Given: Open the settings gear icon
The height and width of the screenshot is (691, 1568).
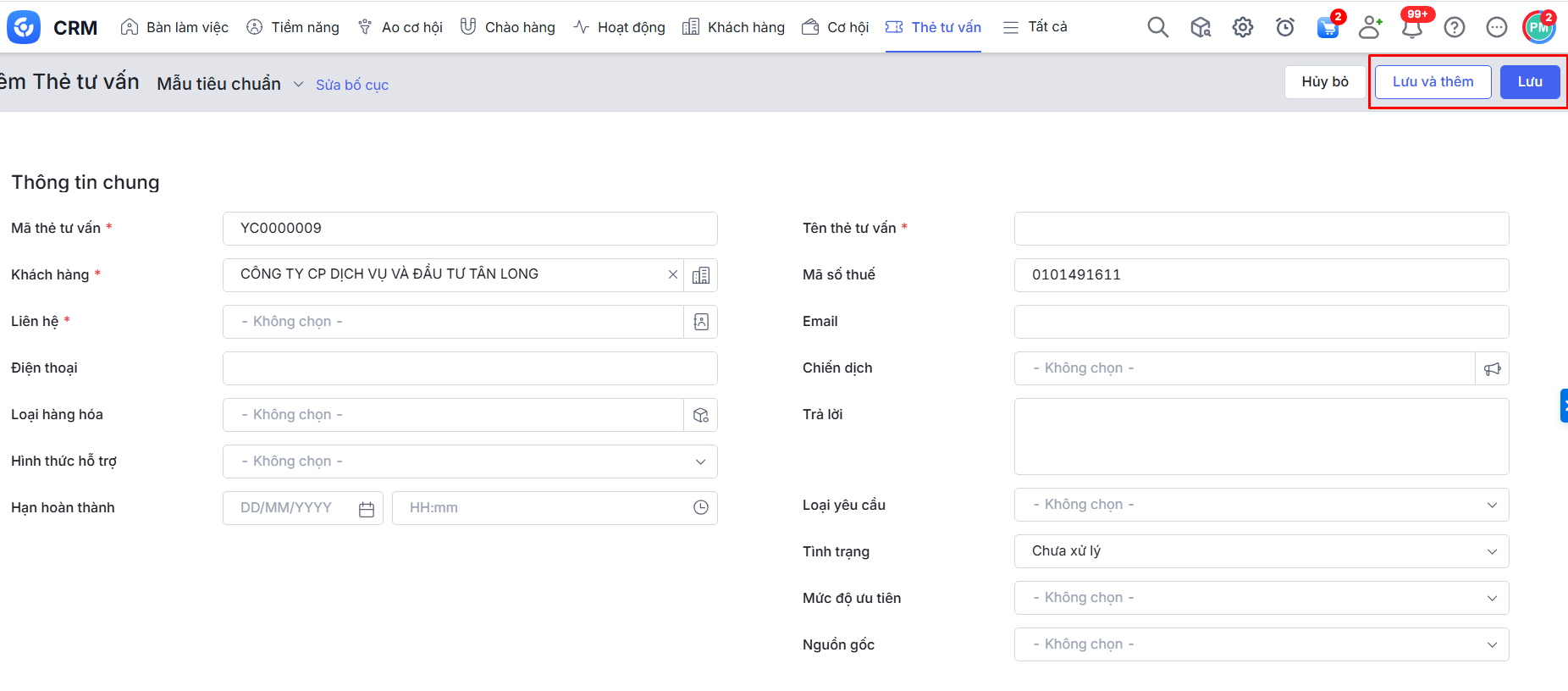Looking at the screenshot, I should point(1242,28).
